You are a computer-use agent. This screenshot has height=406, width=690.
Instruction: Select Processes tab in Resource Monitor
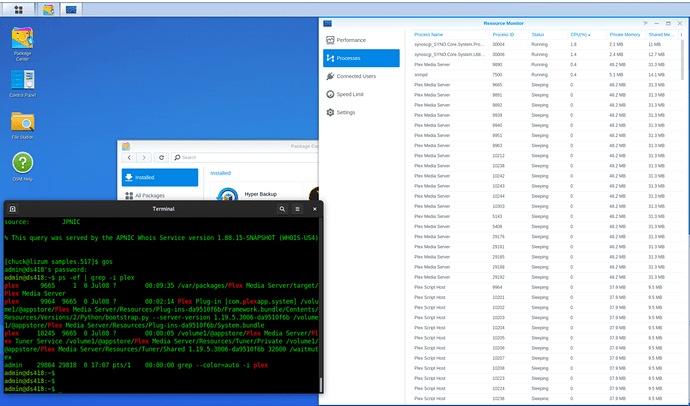[x=361, y=58]
